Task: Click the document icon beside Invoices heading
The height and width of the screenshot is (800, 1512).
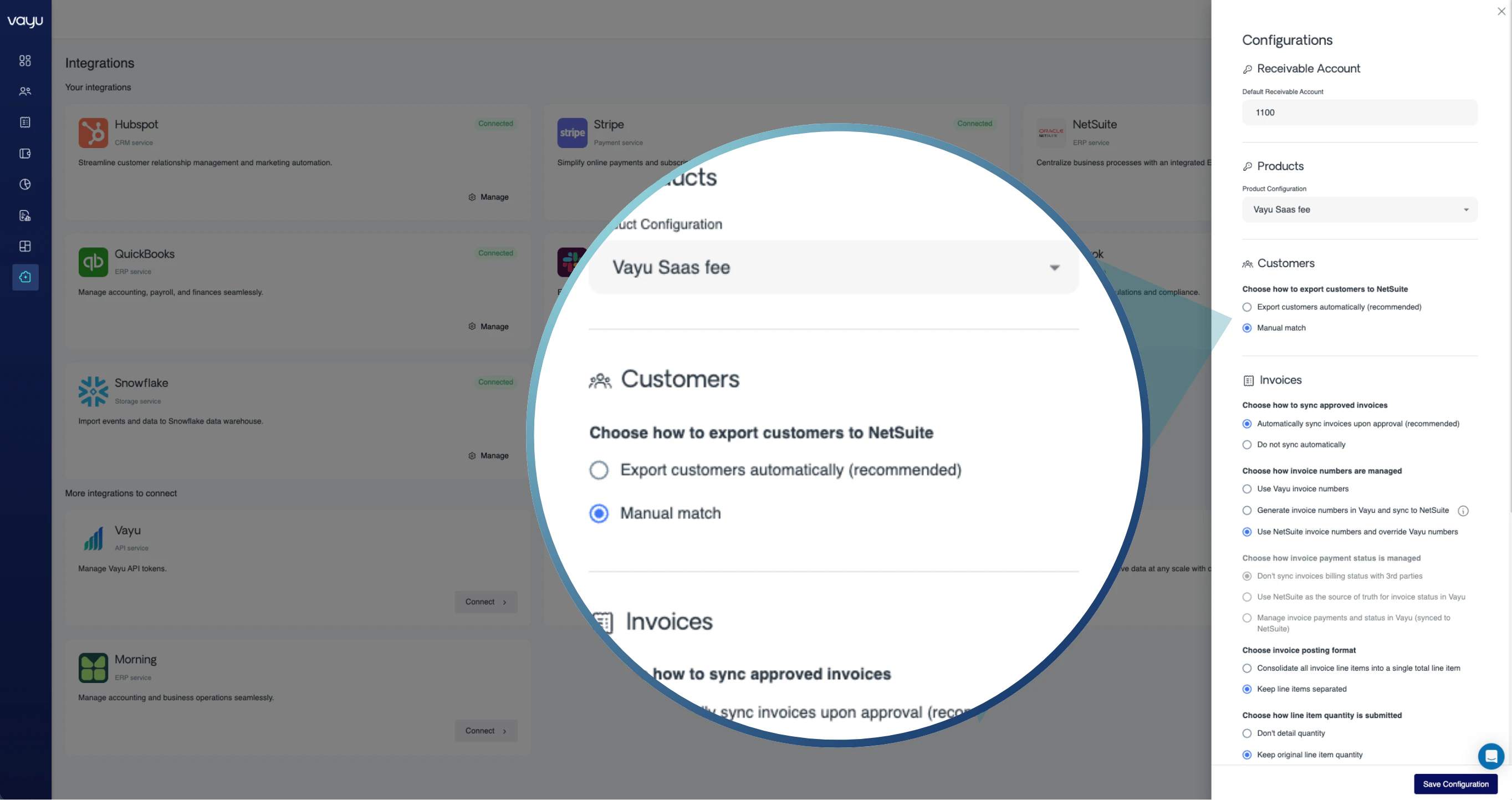Action: [1249, 381]
